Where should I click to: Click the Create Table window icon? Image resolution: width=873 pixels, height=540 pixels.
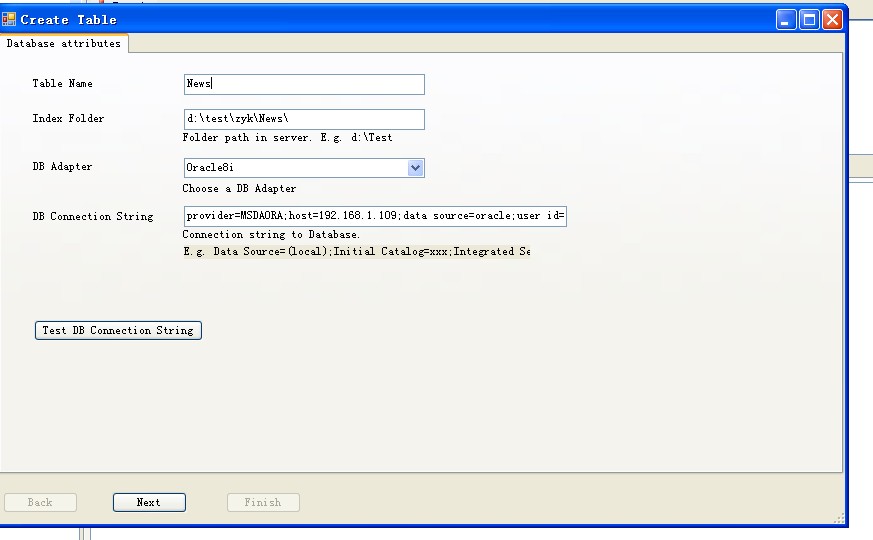(x=9, y=19)
